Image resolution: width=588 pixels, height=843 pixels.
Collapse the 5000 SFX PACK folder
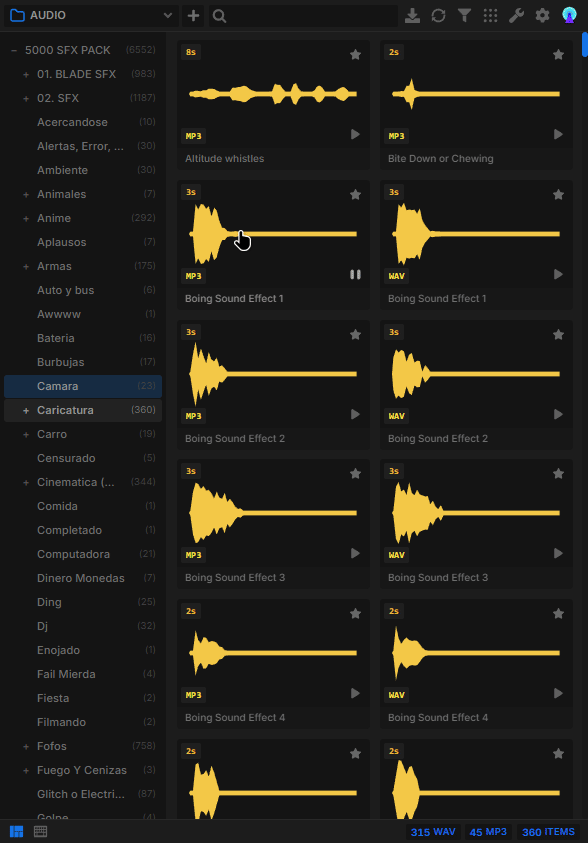click(14, 51)
